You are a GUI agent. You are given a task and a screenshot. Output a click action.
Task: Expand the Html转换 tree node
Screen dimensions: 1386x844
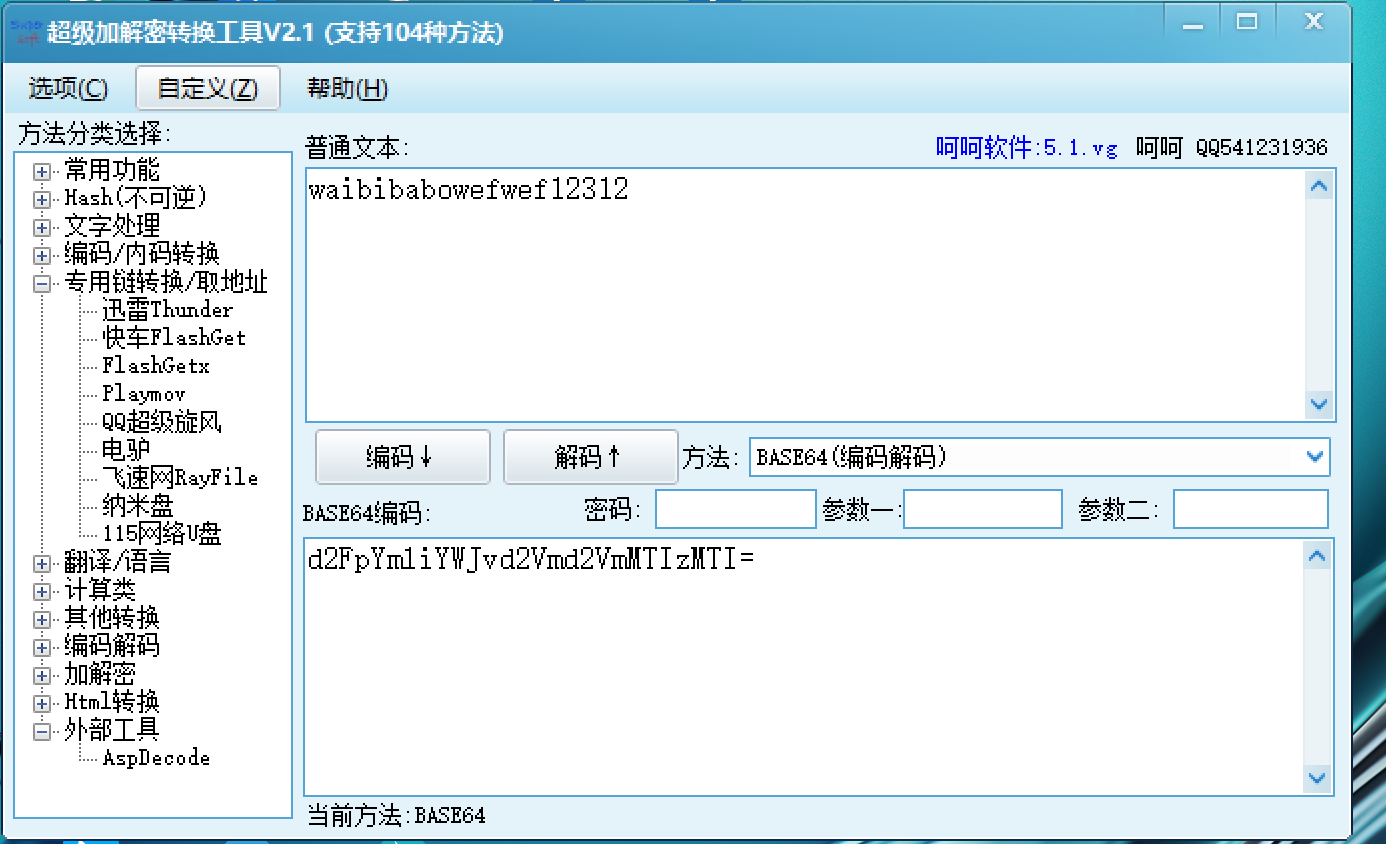click(42, 703)
